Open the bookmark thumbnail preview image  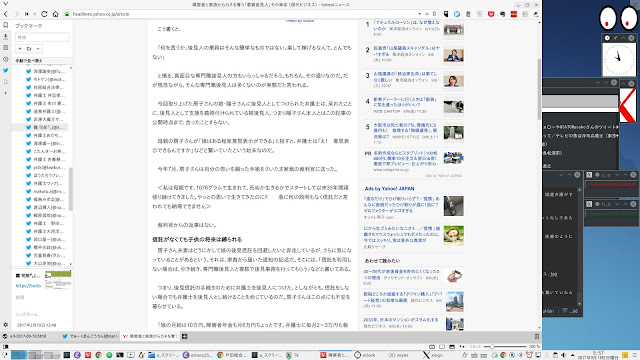58,280
